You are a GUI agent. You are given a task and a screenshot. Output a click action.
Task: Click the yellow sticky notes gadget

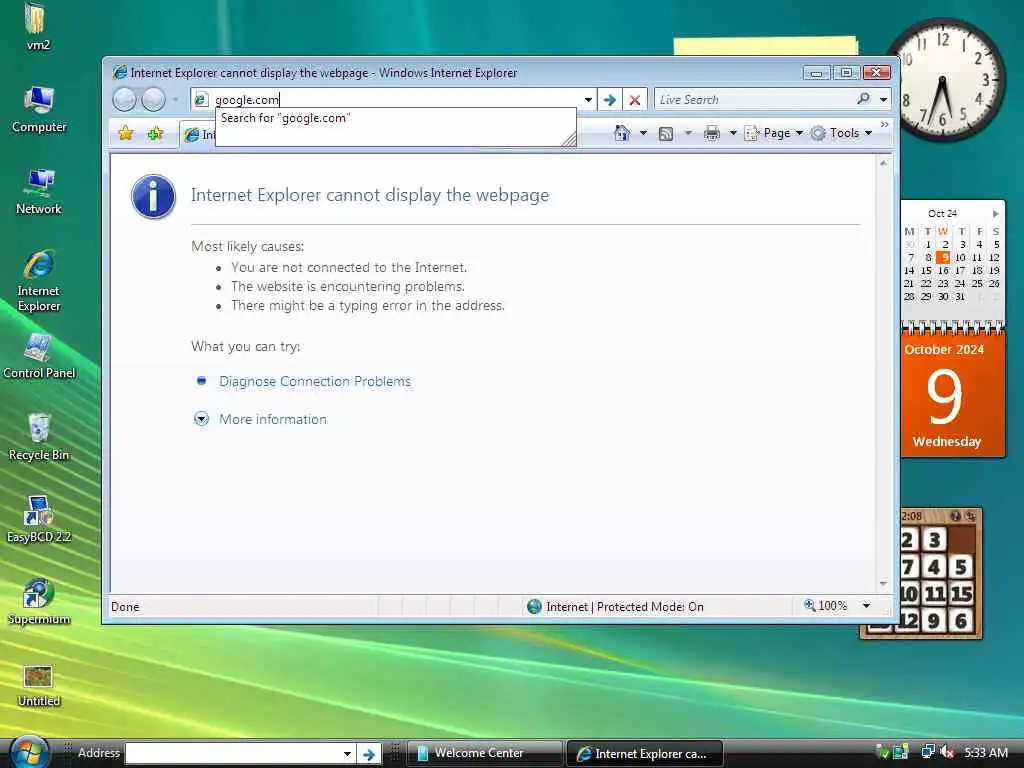(765, 46)
